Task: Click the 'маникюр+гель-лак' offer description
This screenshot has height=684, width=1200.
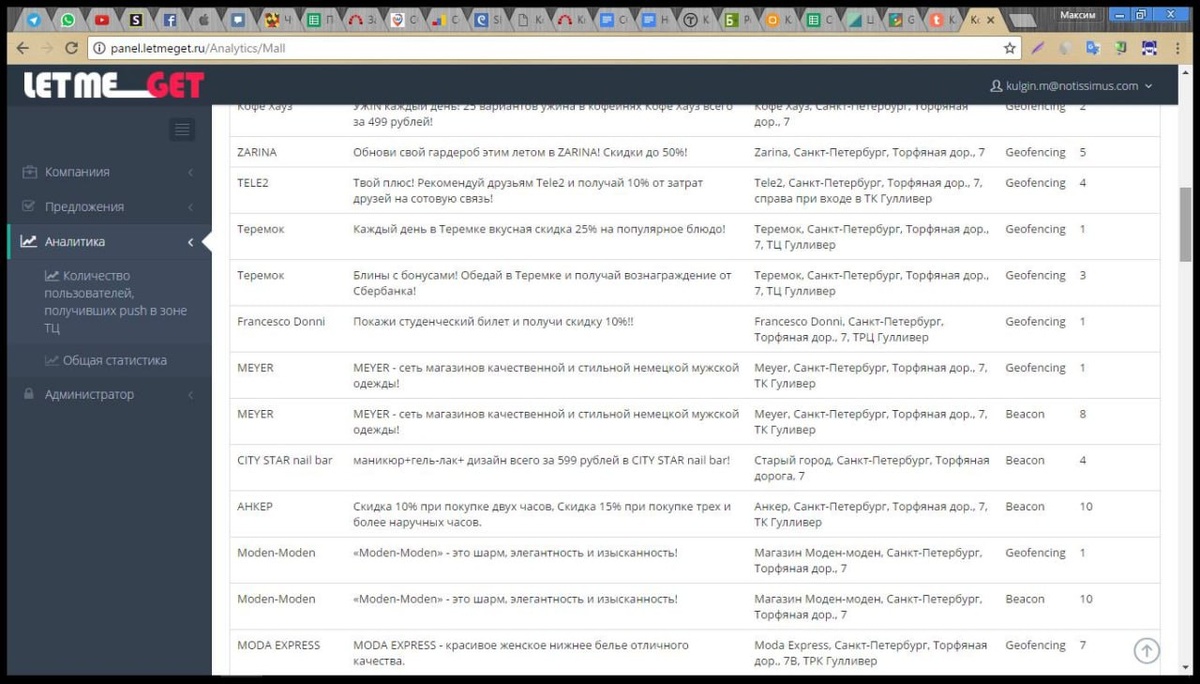Action: pos(541,460)
